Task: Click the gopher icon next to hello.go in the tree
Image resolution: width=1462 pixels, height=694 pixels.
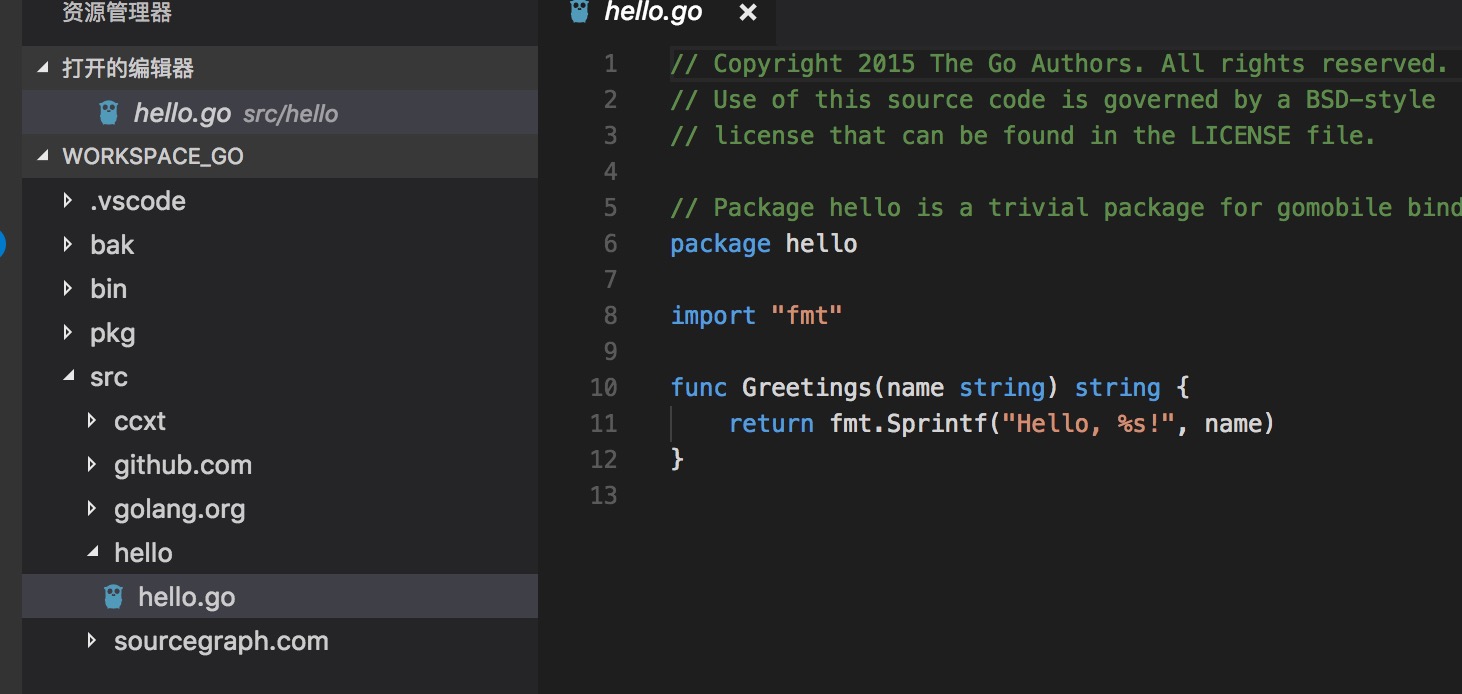Action: coord(114,597)
